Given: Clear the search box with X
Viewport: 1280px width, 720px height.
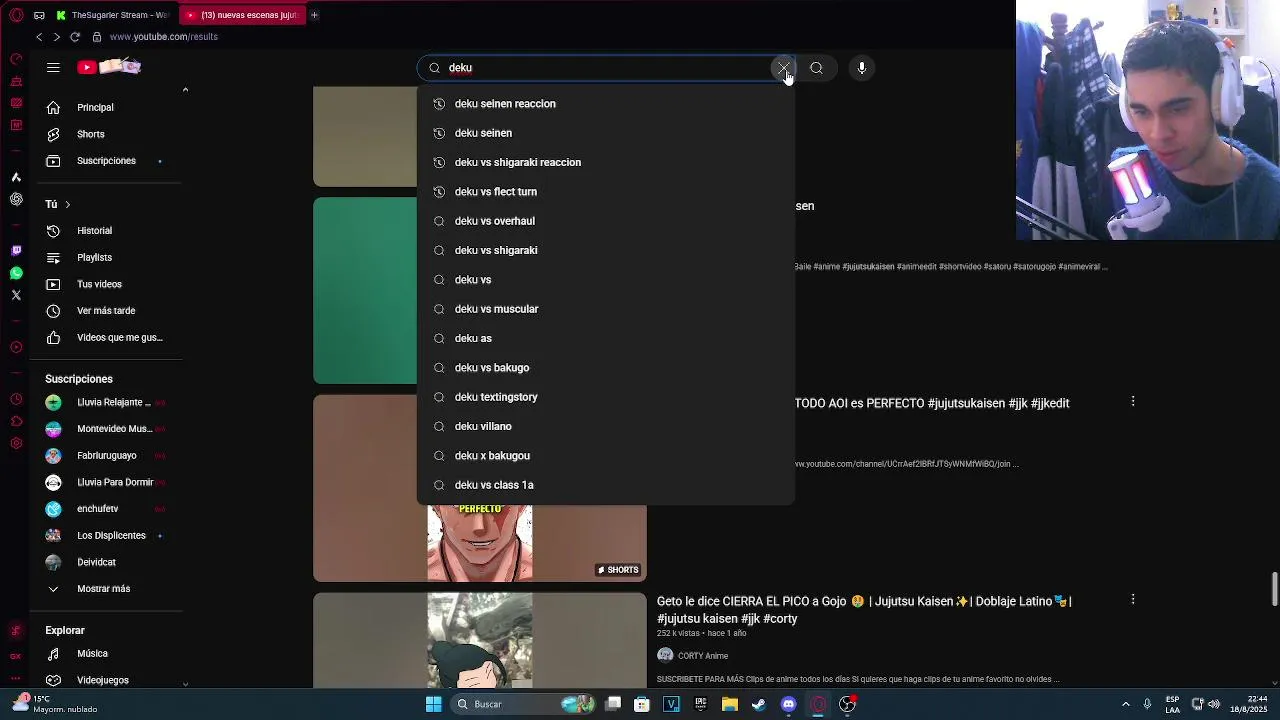Looking at the screenshot, I should point(783,68).
